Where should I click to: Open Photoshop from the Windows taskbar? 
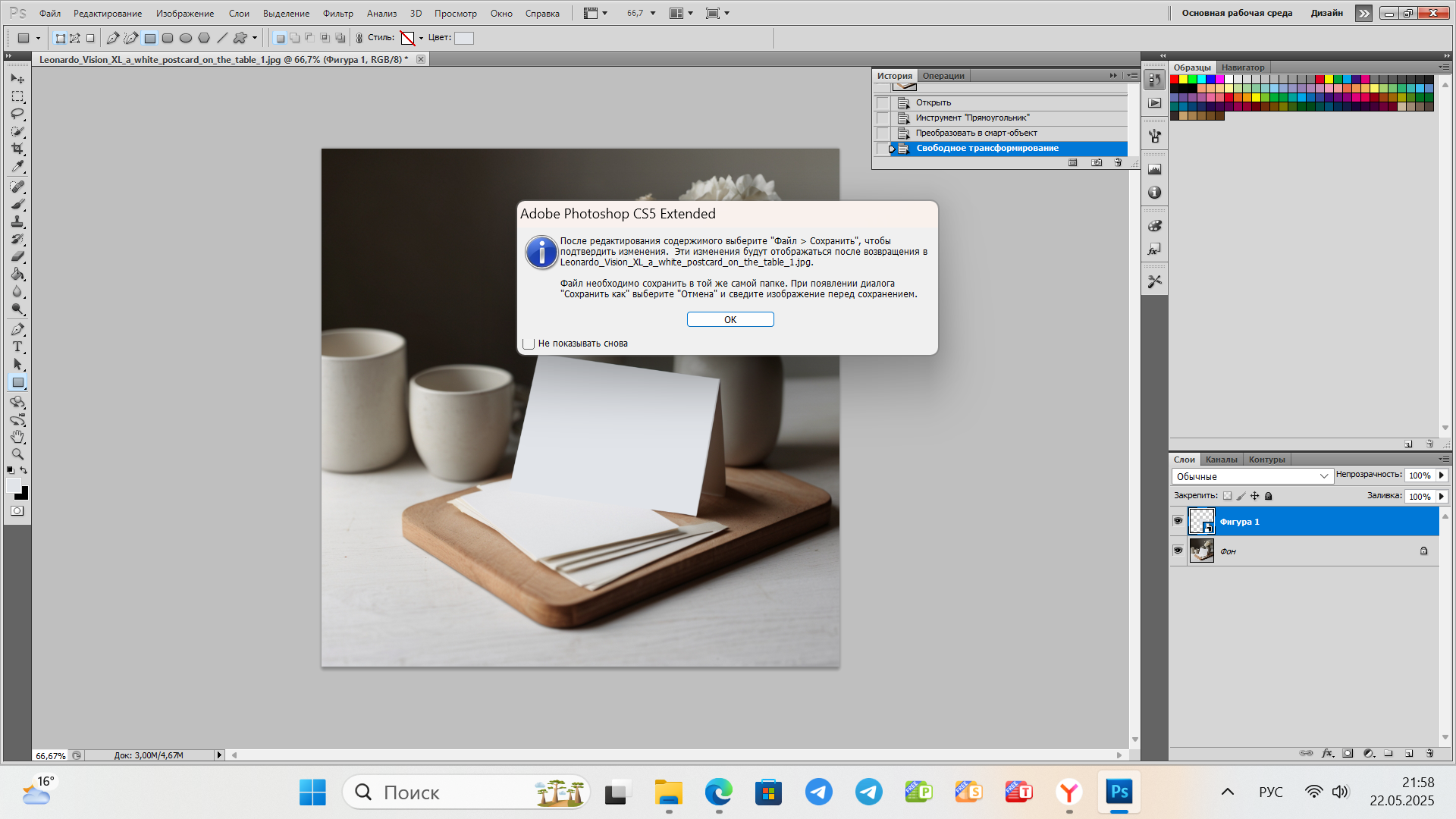click(x=1119, y=792)
